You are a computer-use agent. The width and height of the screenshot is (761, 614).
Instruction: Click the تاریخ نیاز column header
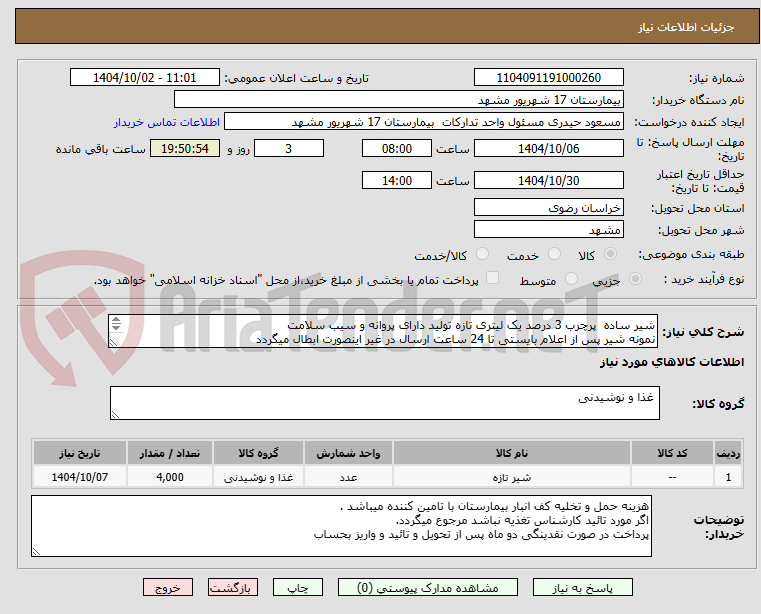(x=80, y=453)
